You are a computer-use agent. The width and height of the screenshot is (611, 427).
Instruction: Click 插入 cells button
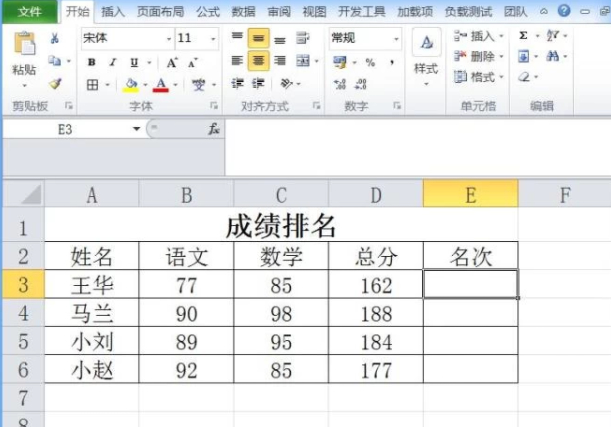point(479,36)
